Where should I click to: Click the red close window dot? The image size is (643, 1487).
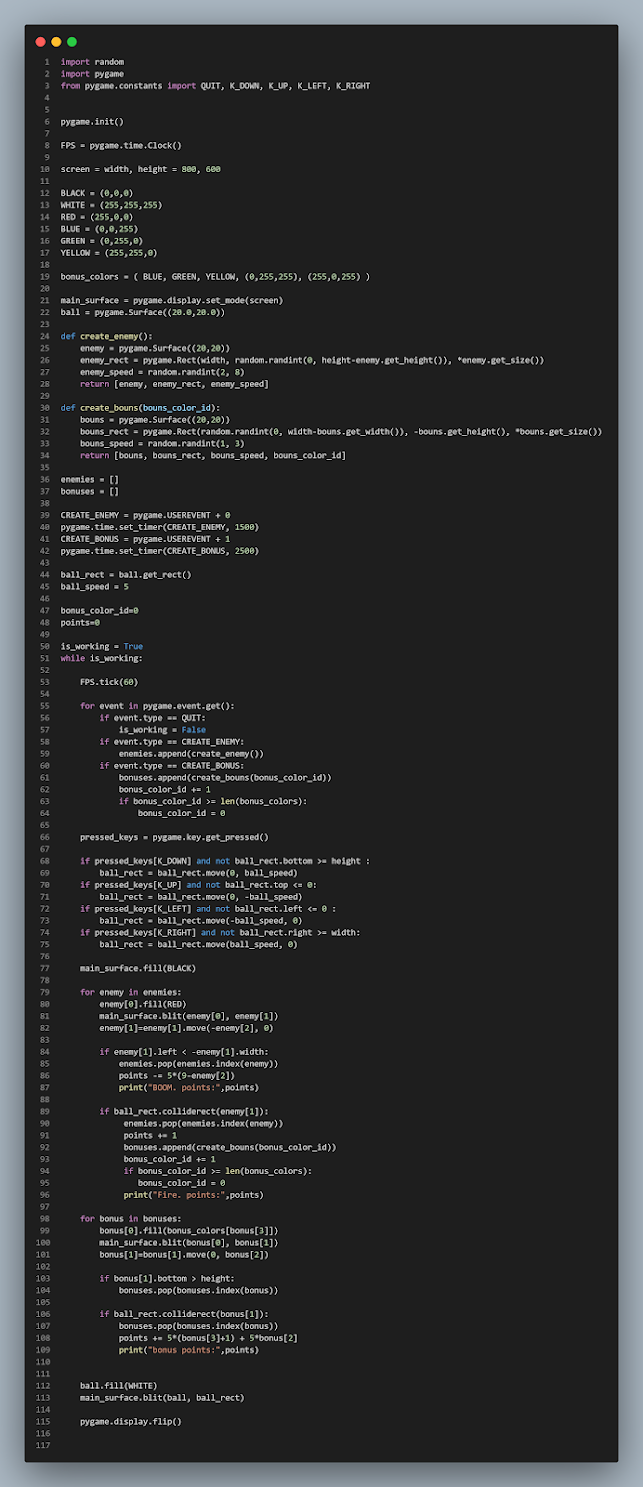(x=40, y=42)
